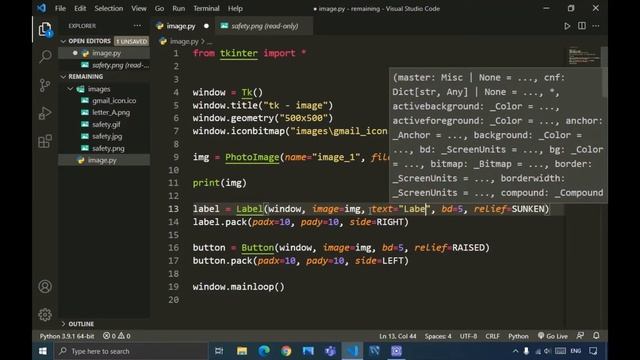The image size is (640, 360).
Task: Select Python language mode in status bar
Action: 518,336
